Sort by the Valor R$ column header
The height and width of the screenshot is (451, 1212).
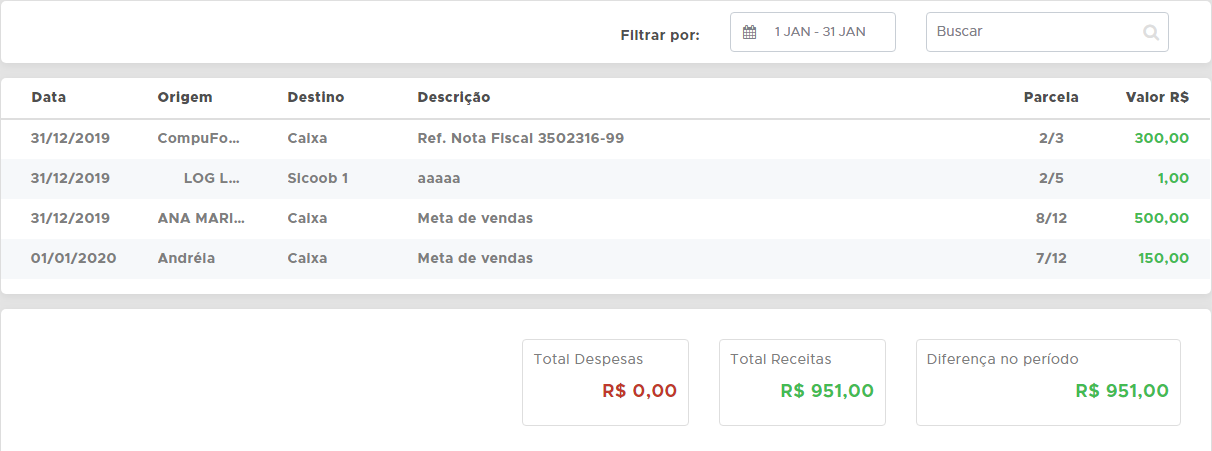1157,98
